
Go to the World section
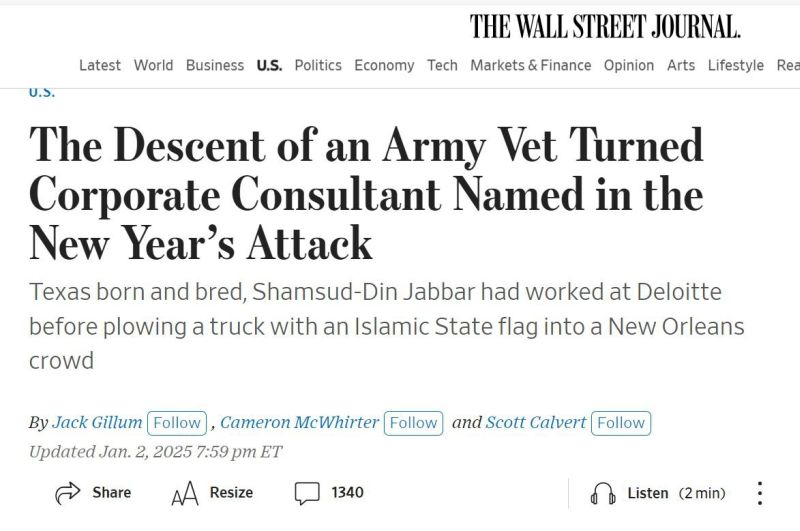point(154,65)
